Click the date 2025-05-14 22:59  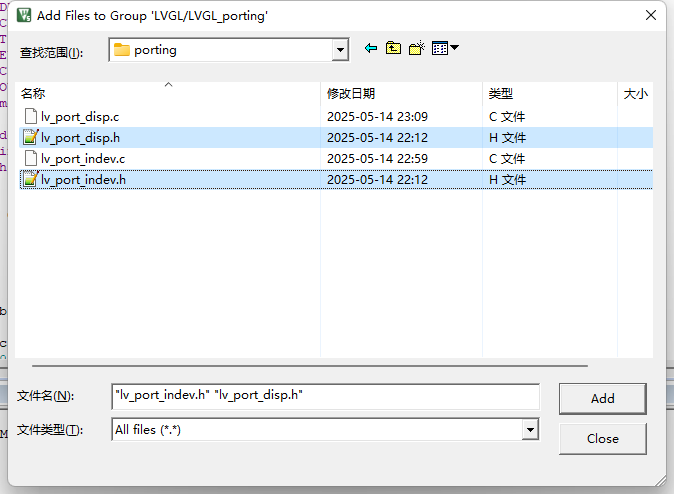click(x=377, y=159)
